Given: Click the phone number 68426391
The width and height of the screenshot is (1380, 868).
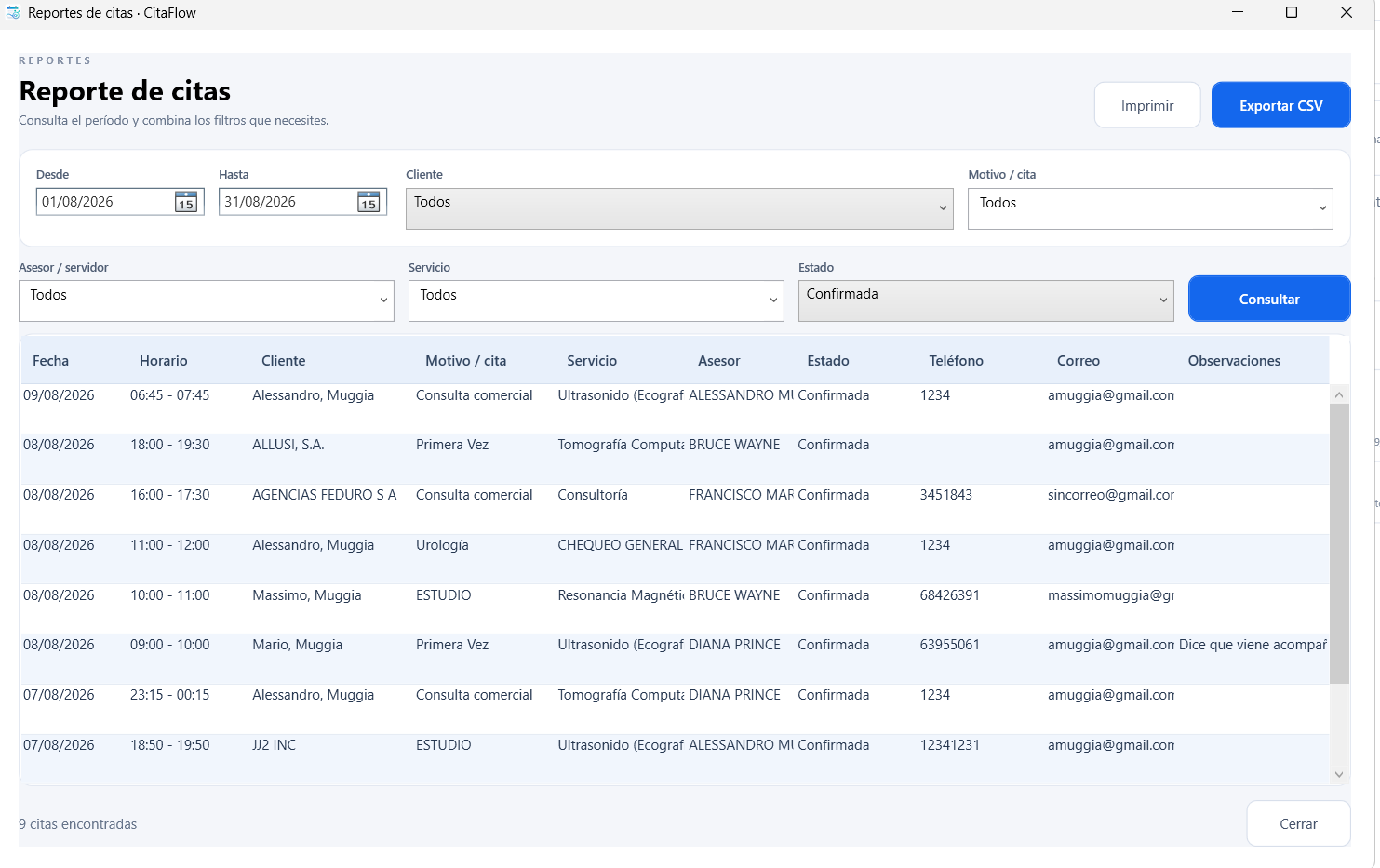Looking at the screenshot, I should [950, 595].
